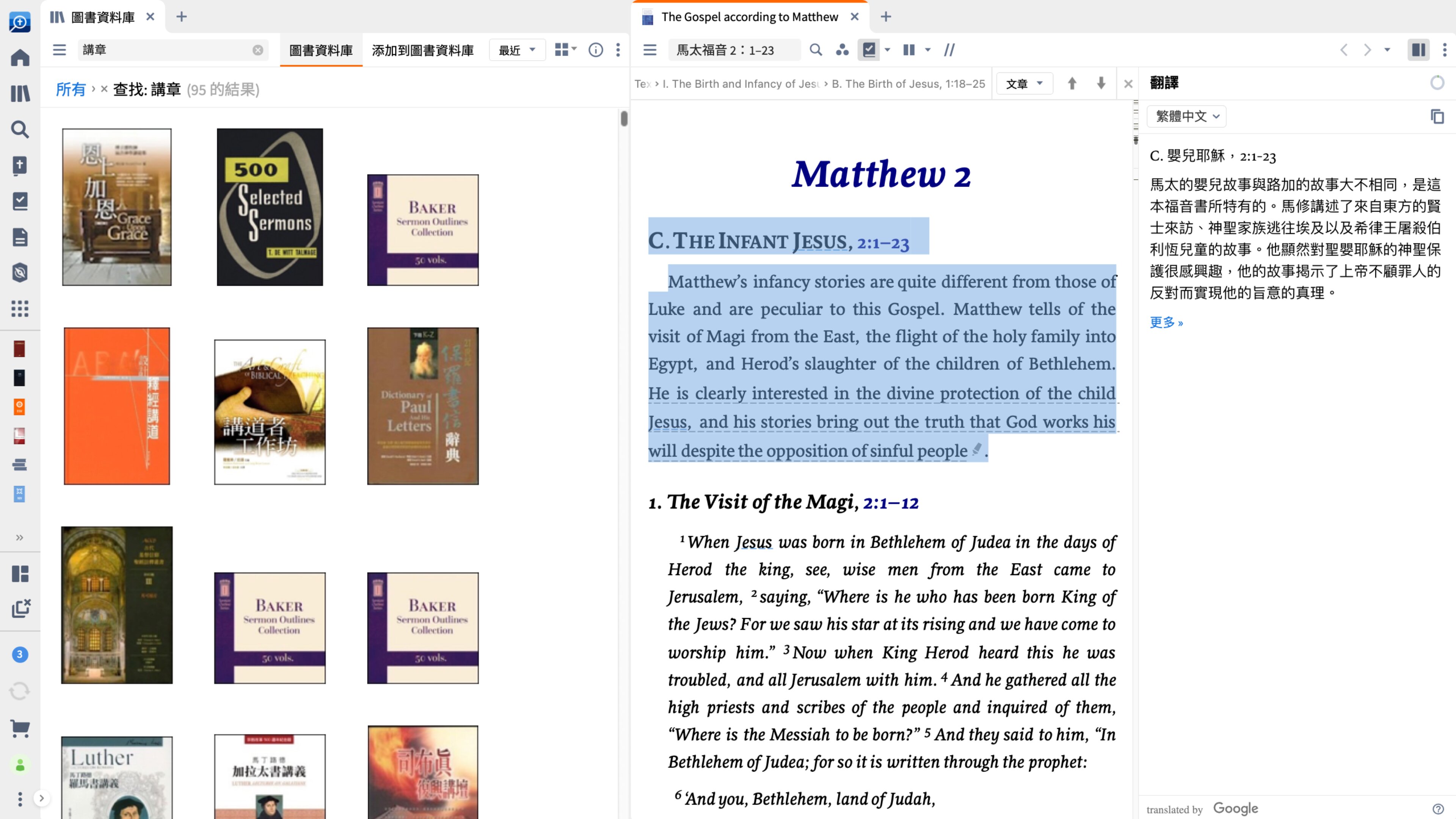
Task: Open the shopping cart store icon
Action: (20, 728)
